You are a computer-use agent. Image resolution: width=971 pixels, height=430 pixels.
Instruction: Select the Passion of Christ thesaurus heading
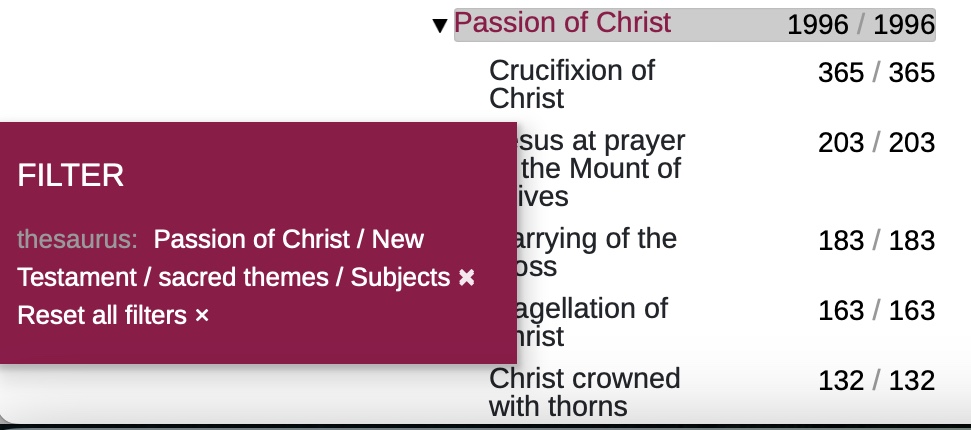tap(563, 23)
